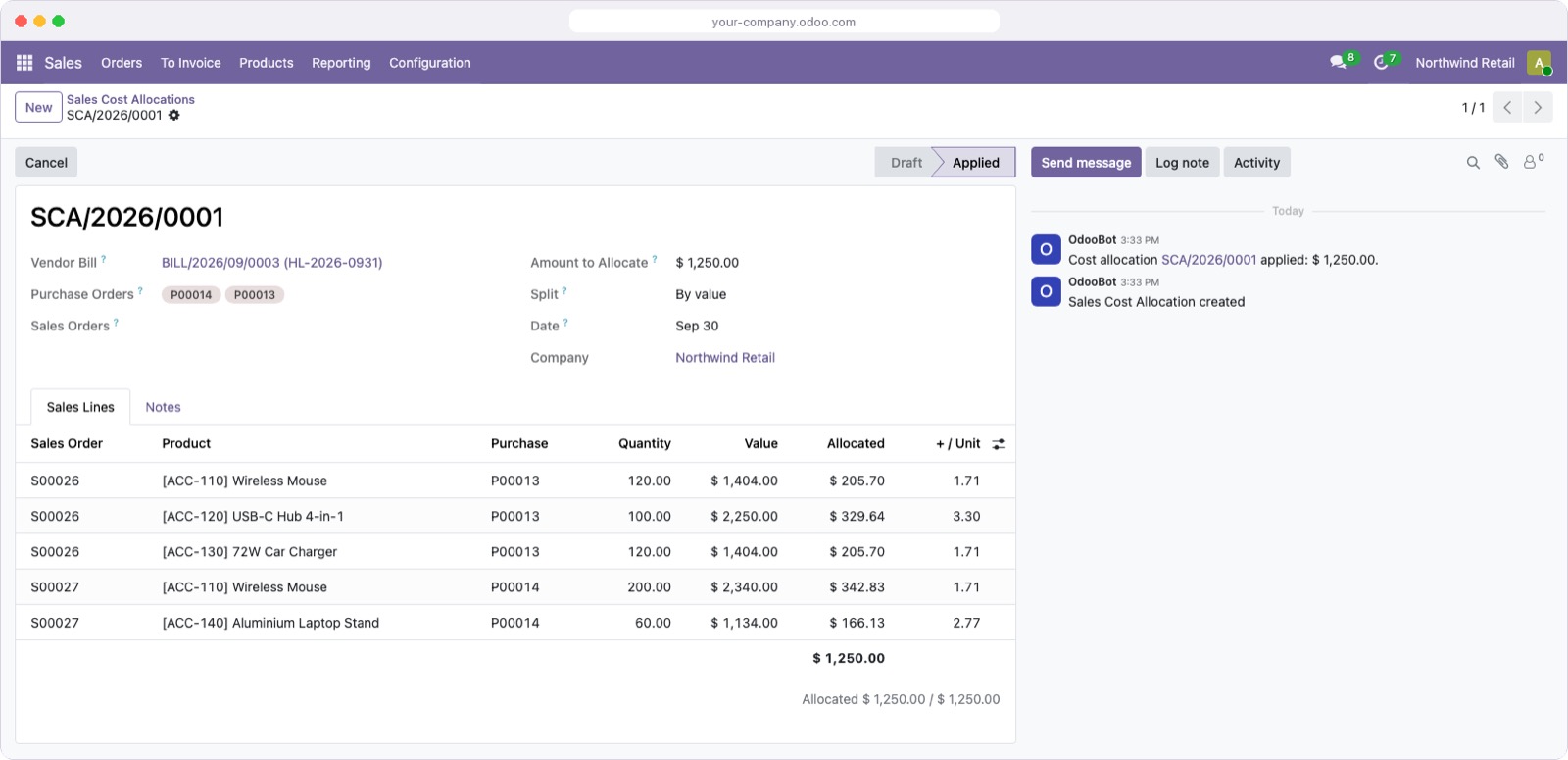Viewport: 1568px width, 760px height.
Task: Open the conversations chat bubble icon
Action: click(x=1338, y=62)
